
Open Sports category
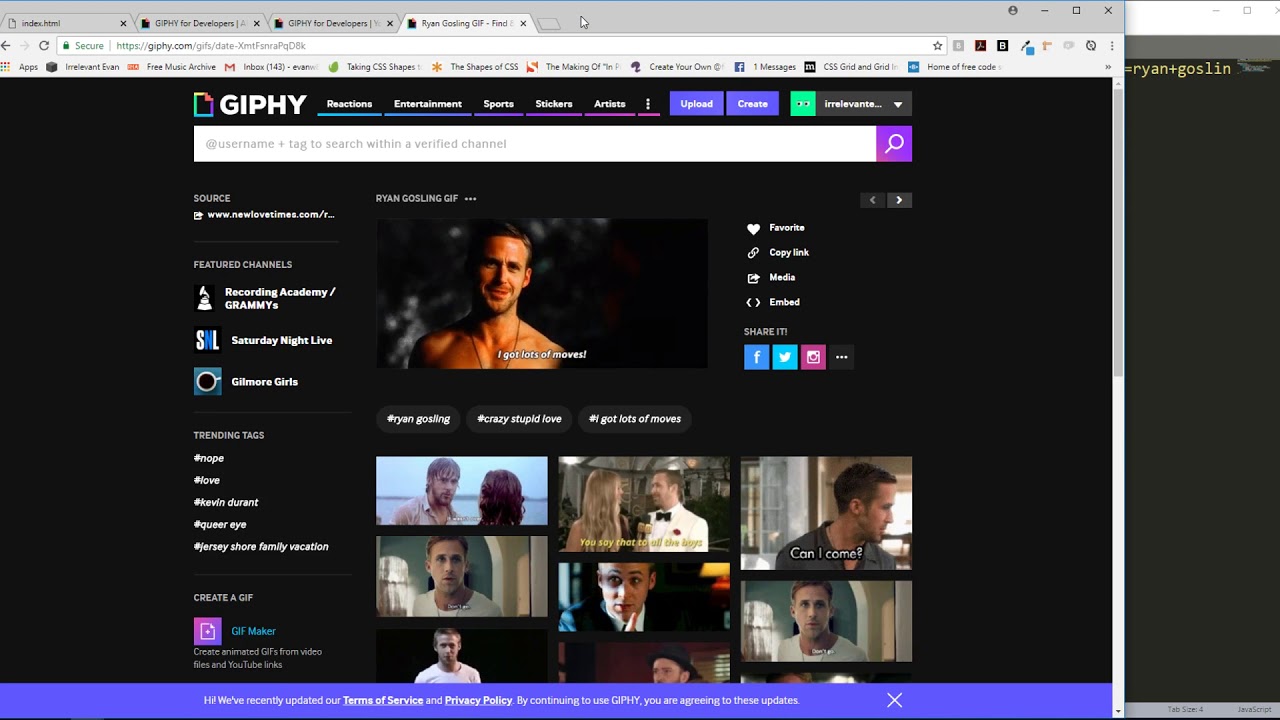[498, 104]
